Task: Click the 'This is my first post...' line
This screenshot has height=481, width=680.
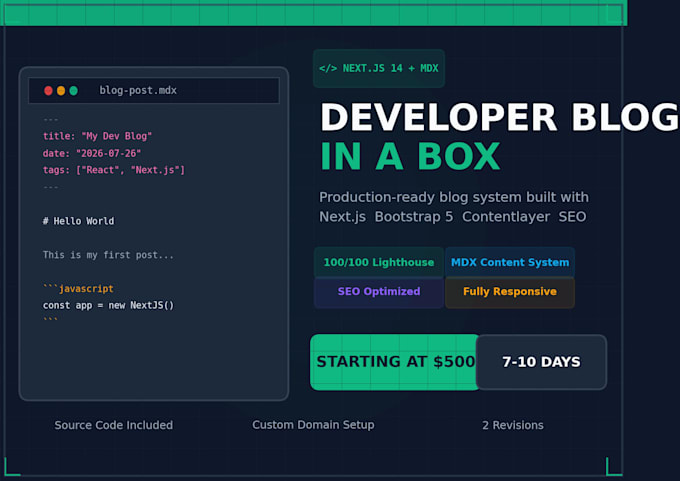Action: pyautogui.click(x=108, y=255)
